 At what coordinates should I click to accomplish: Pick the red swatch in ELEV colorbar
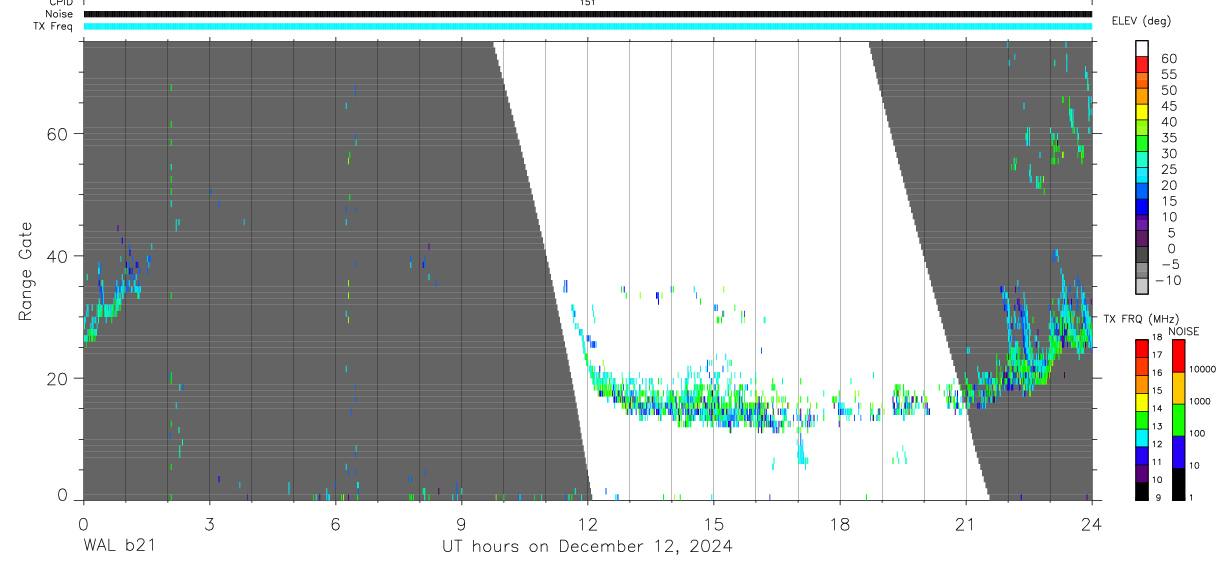point(1142,64)
